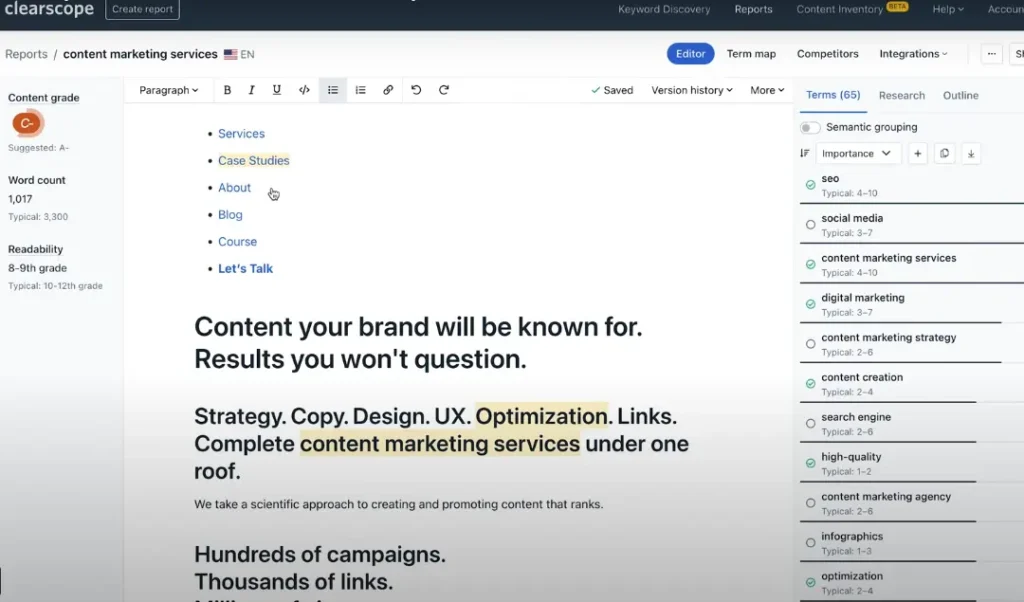Switch to the Research tab
This screenshot has height=602, width=1024.
(901, 95)
